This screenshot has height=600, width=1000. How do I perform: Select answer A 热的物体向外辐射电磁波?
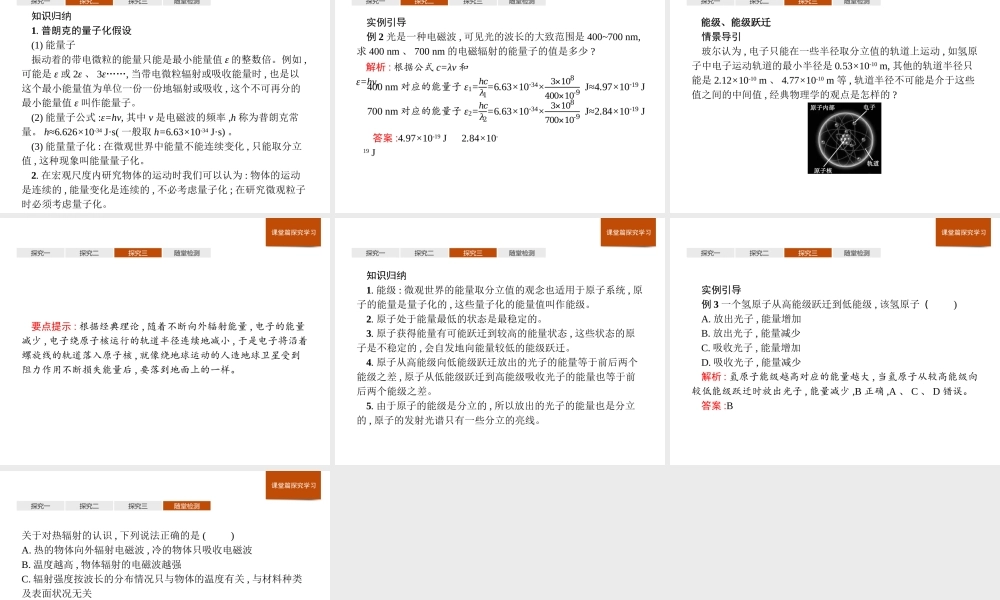point(137,550)
